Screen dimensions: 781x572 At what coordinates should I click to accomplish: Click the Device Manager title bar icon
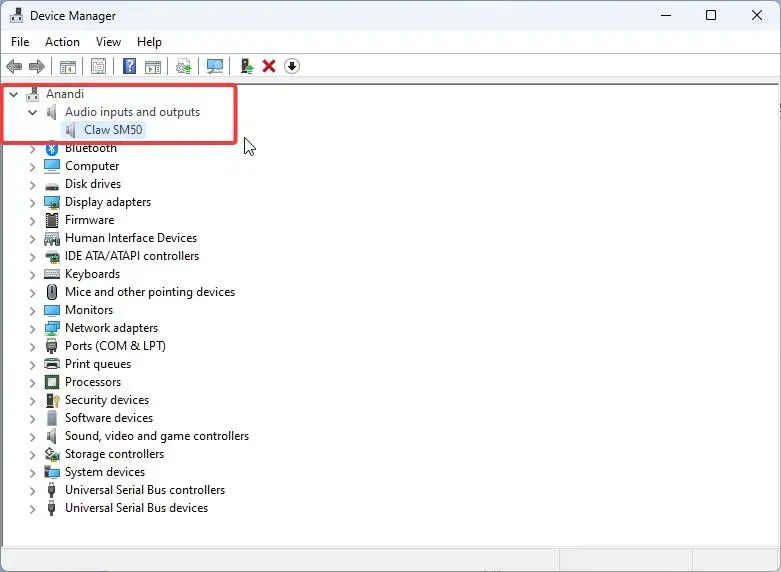16,15
